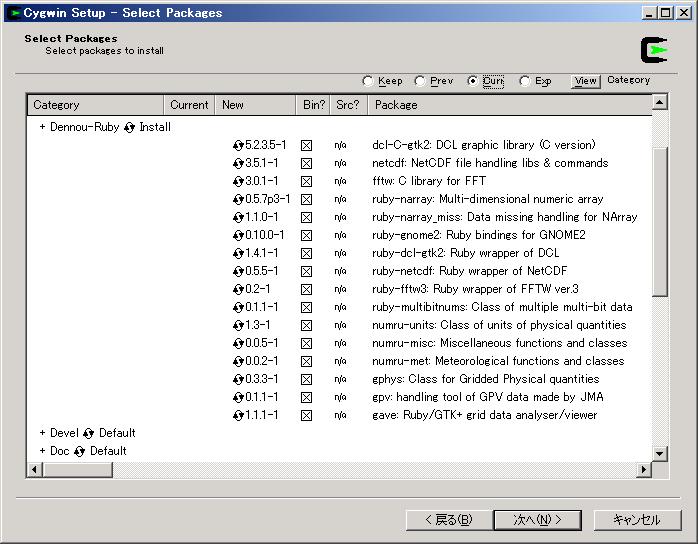Cycle version icon for dcl-C-gtk2 package
698x544 pixels.
(238, 146)
